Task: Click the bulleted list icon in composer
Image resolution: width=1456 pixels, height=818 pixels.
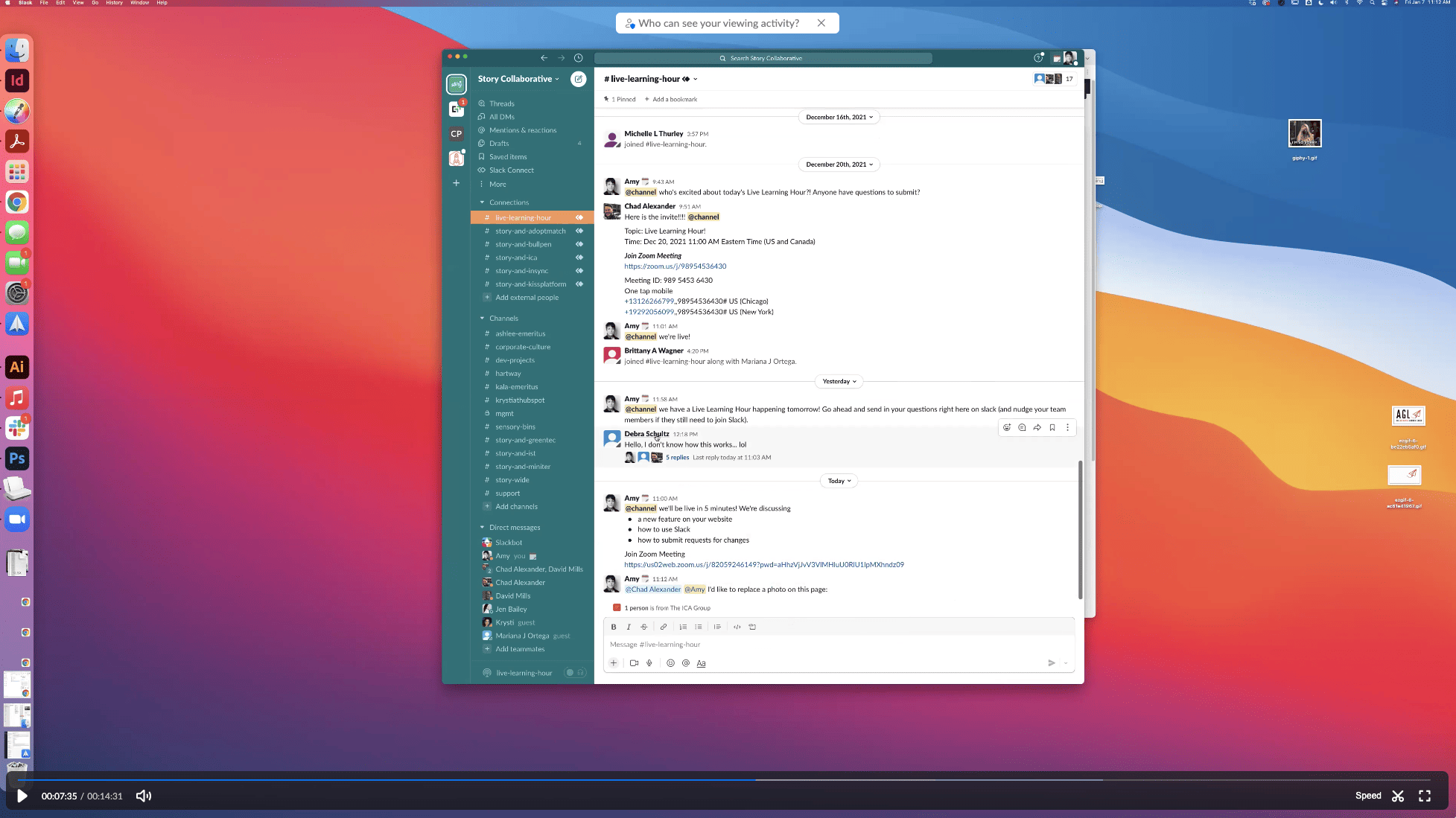Action: [699, 627]
